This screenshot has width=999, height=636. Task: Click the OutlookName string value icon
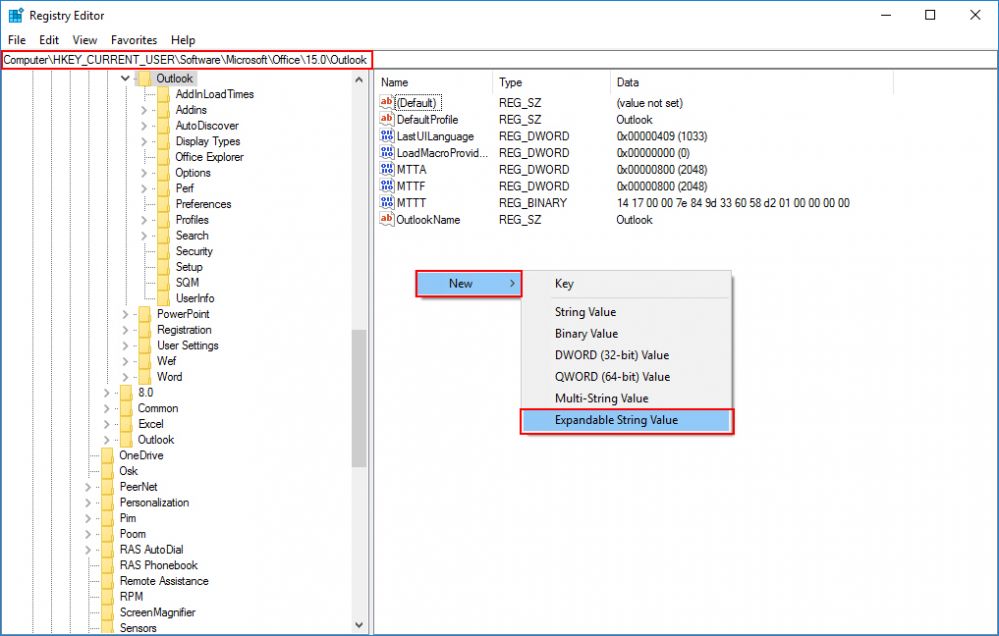(386, 219)
